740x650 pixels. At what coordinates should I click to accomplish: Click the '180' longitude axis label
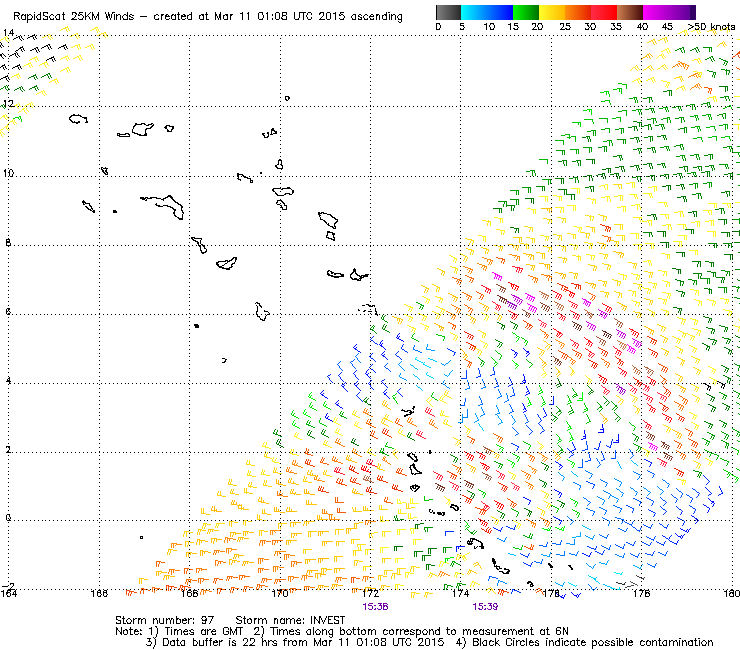[732, 593]
